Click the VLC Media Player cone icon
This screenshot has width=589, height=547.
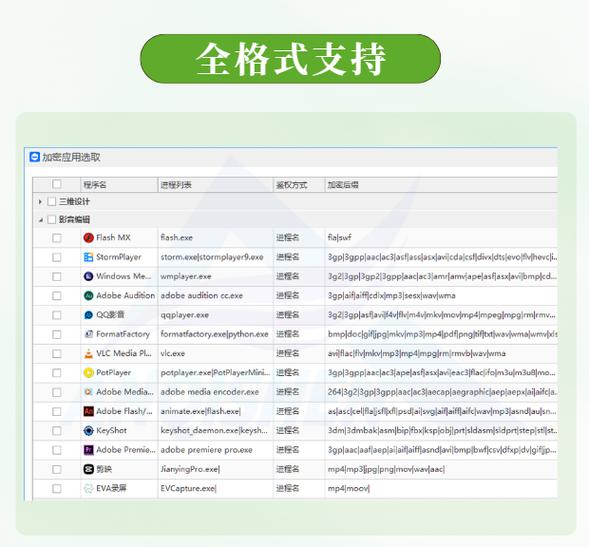pos(88,354)
